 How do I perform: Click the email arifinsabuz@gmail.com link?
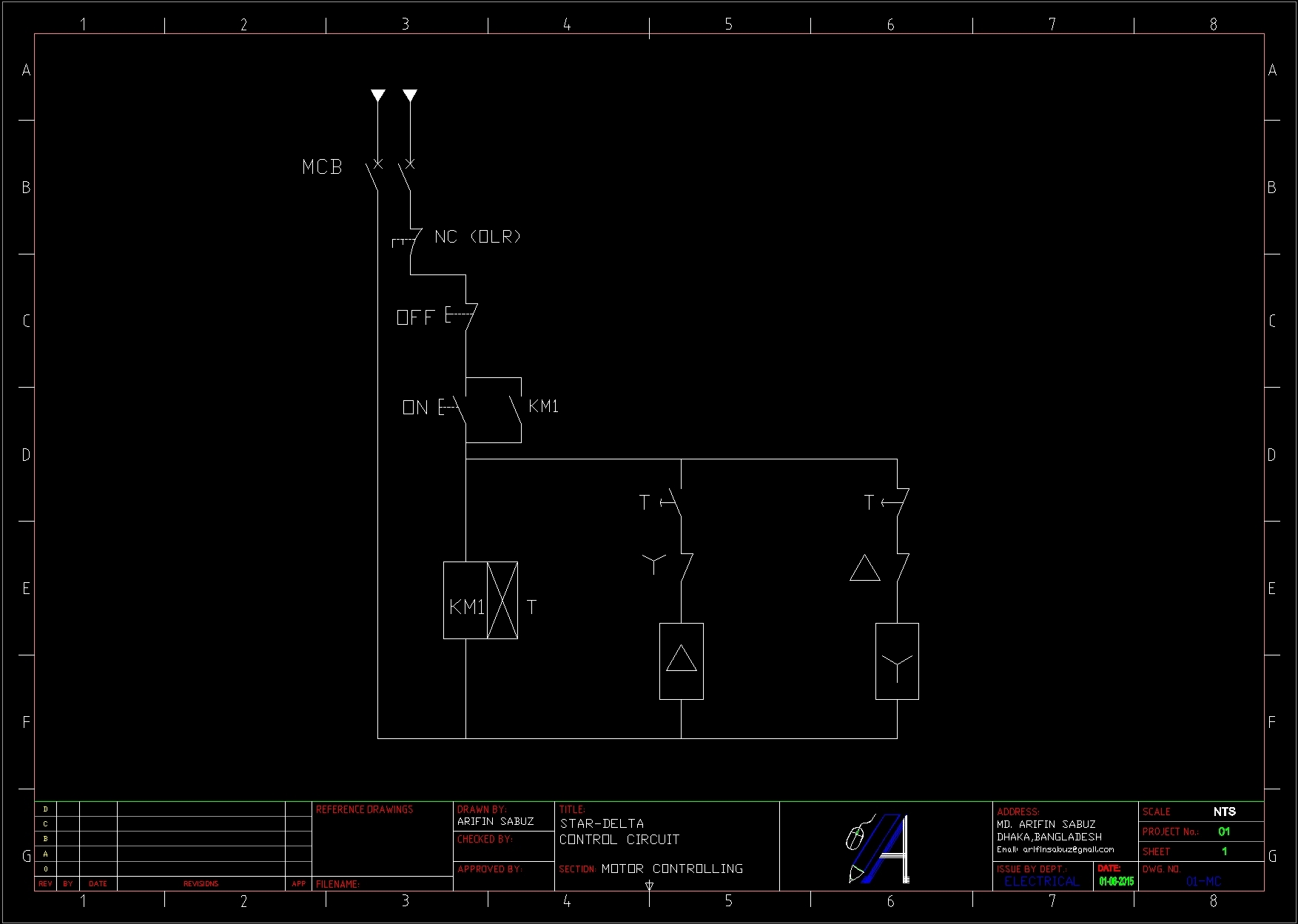pos(1056,849)
